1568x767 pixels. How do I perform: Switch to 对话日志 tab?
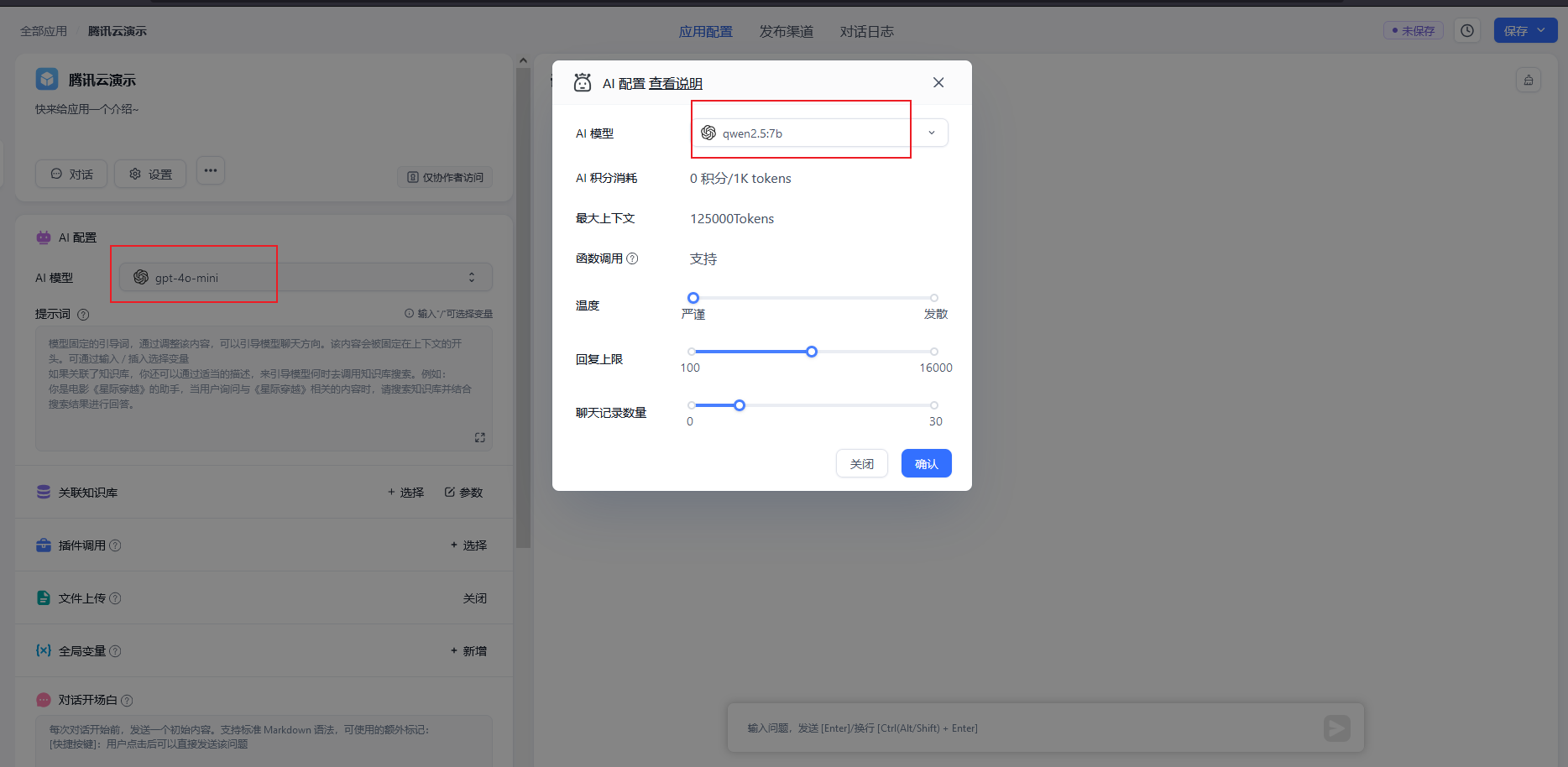[867, 31]
